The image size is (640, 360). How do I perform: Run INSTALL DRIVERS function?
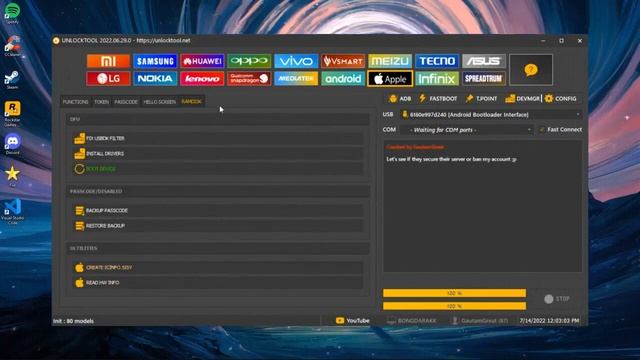[x=218, y=153]
